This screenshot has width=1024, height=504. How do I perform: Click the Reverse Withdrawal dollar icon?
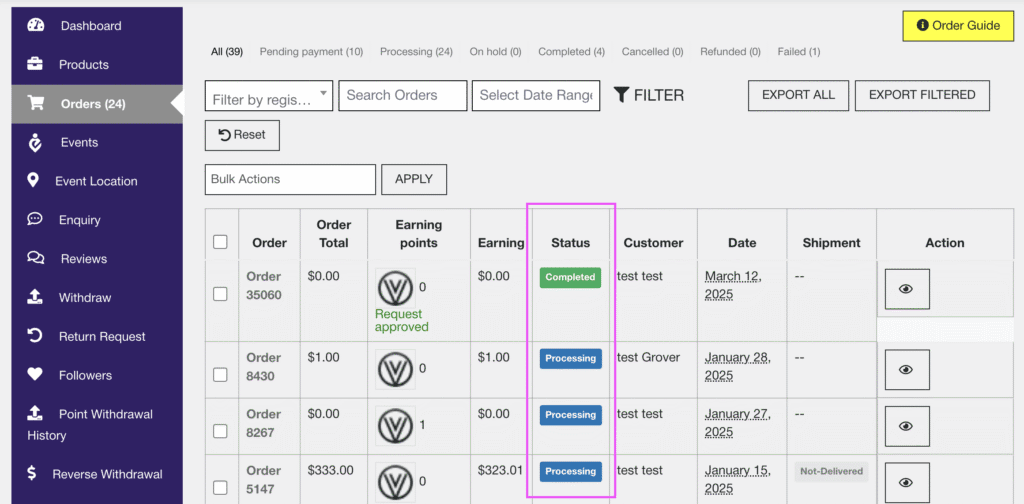pos(33,473)
